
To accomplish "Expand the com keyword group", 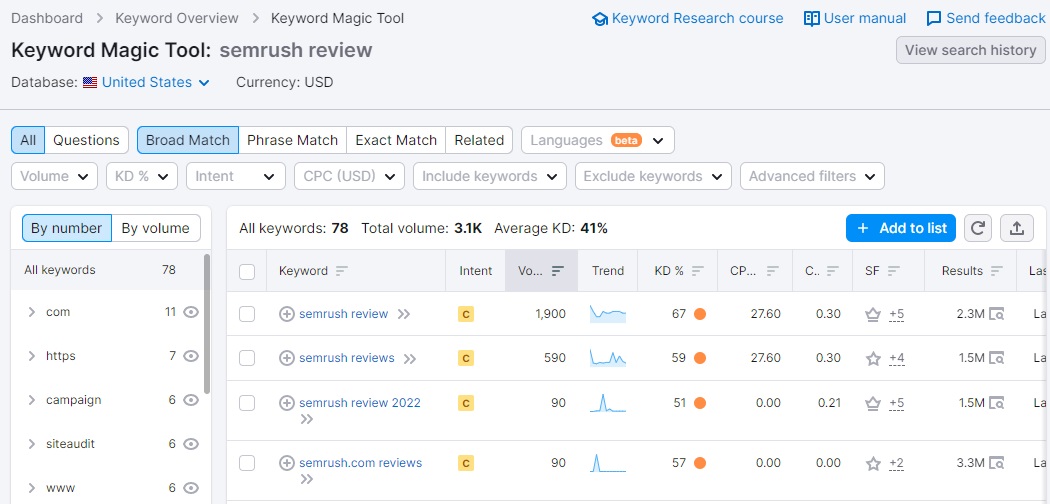I will [x=31, y=312].
